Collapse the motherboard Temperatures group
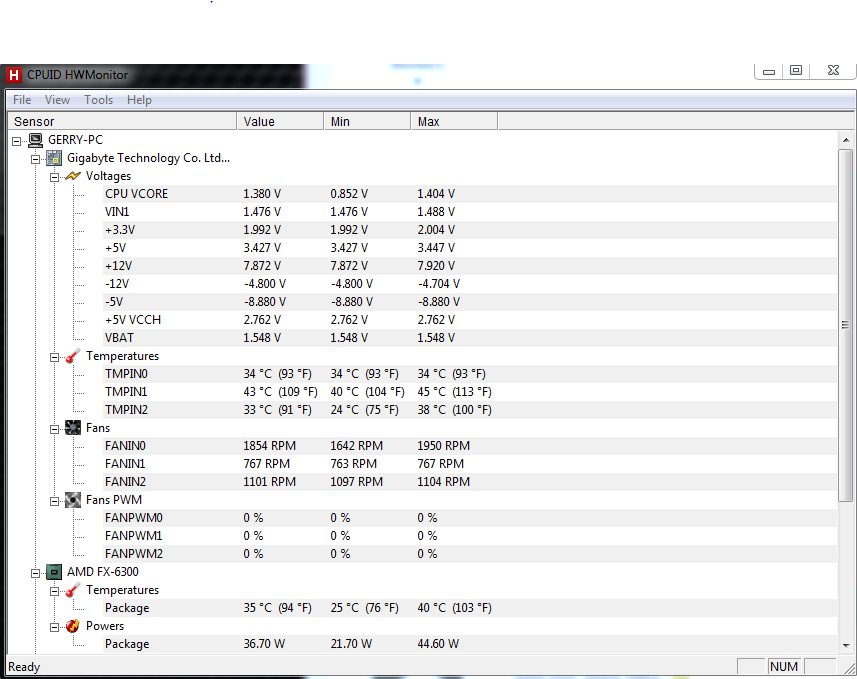 [x=55, y=357]
